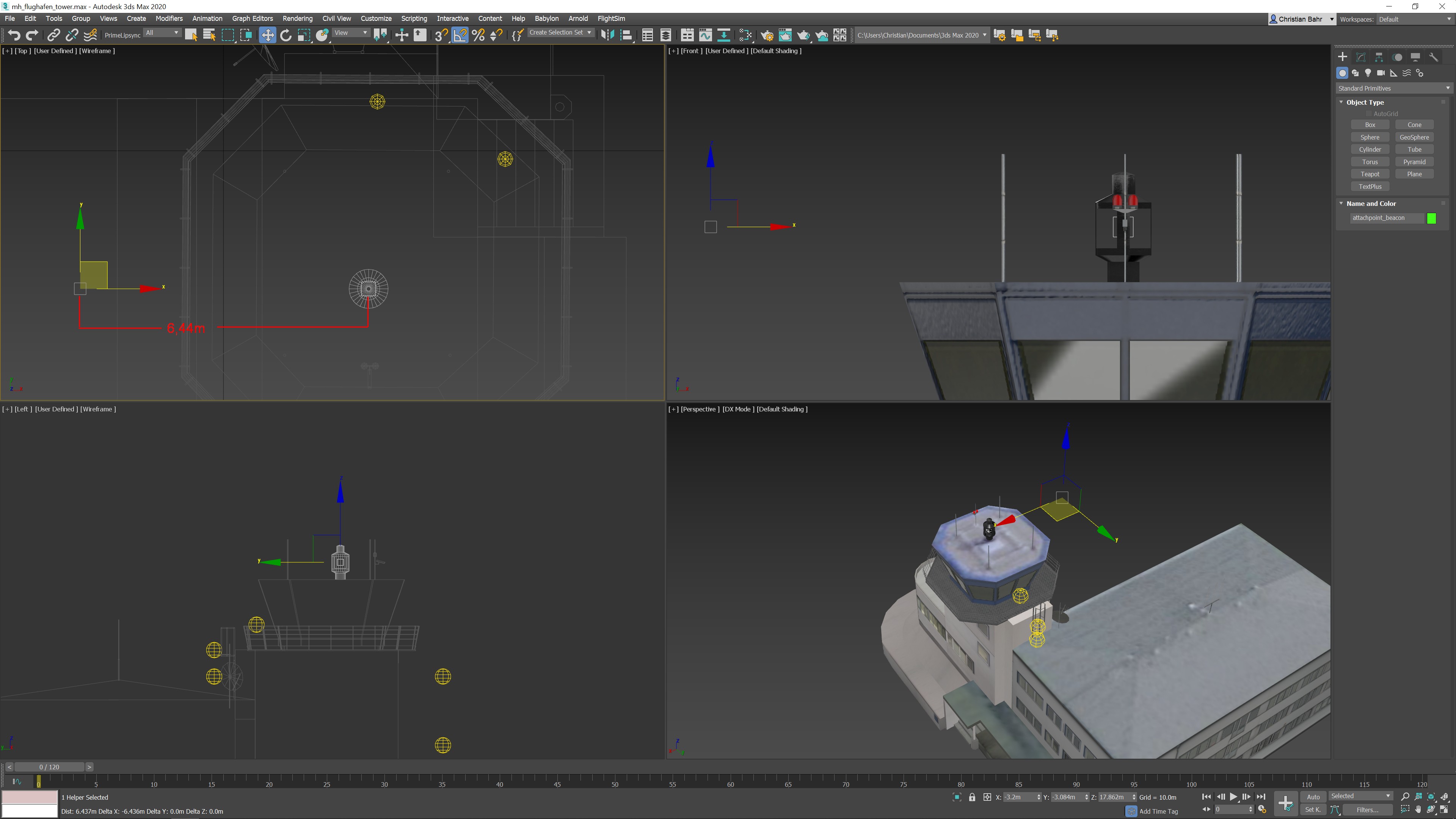
Task: Click the GeoSphere primitive button
Action: coord(1414,137)
